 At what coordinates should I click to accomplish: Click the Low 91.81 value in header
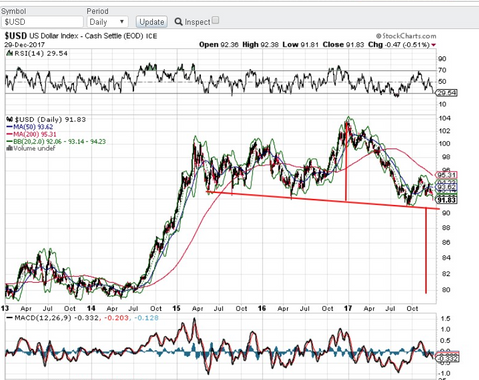[301, 45]
